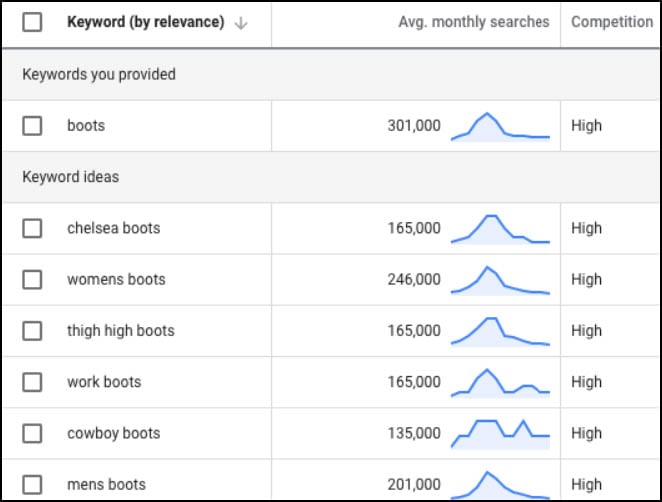Click the 'Keyword ideas' section label

point(71,177)
